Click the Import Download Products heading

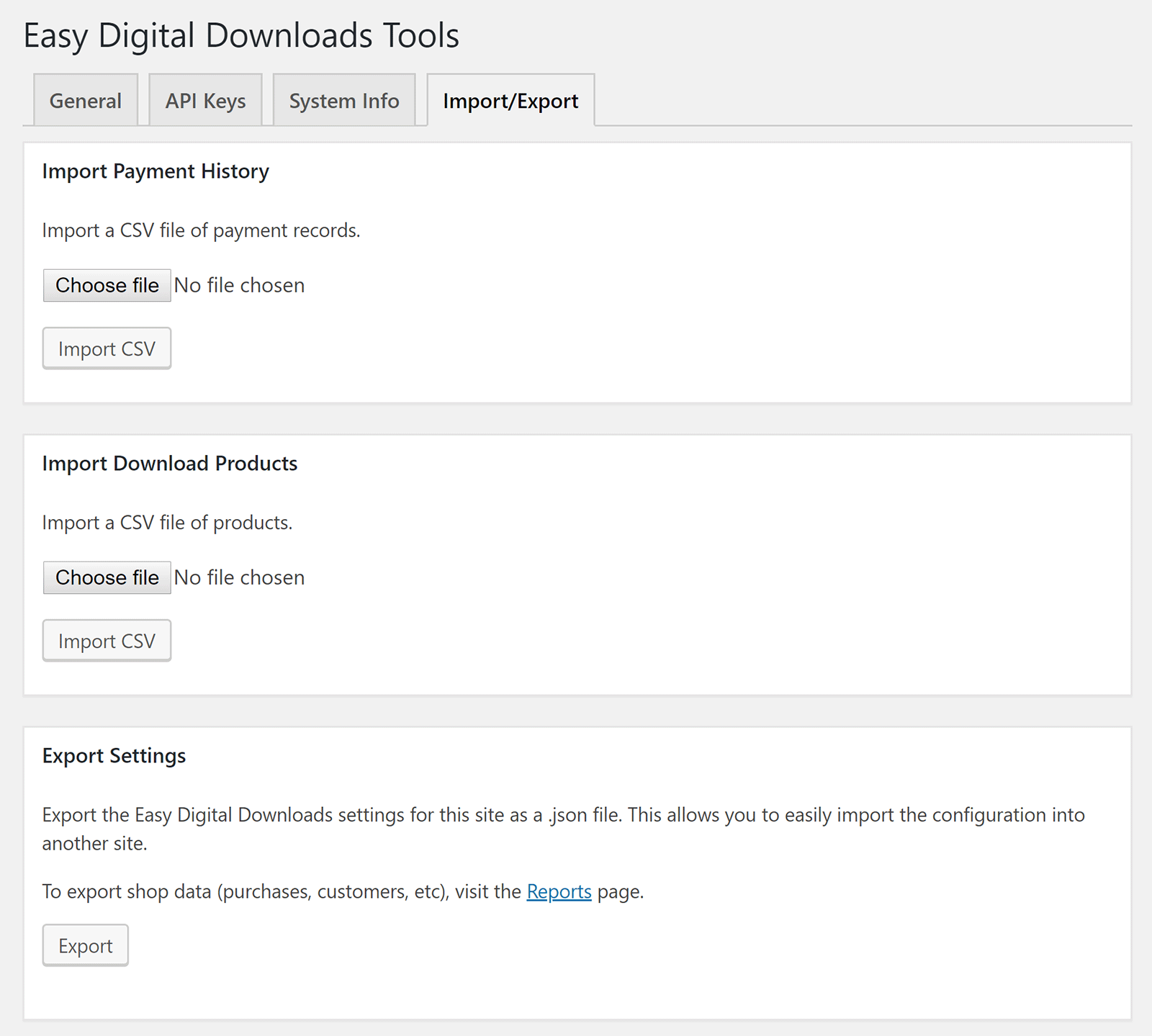point(170,464)
